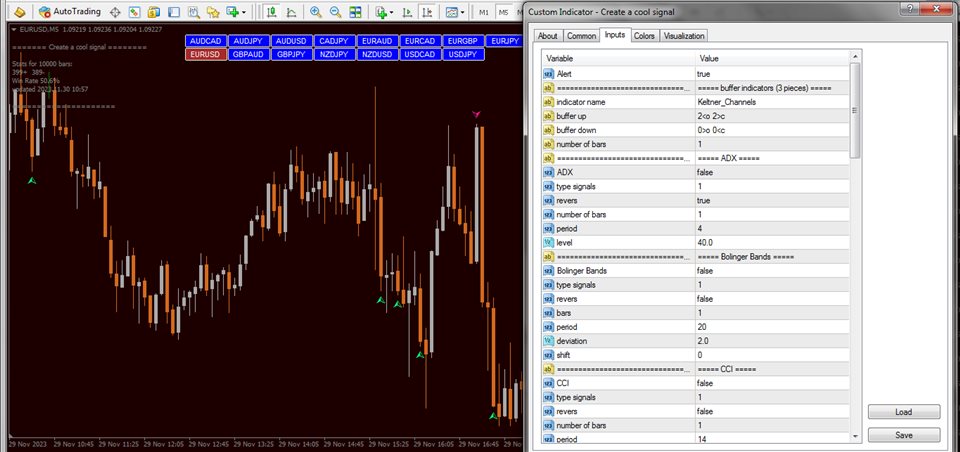This screenshot has height=452, width=960.
Task: Click the add indicators icon
Action: click(381, 12)
